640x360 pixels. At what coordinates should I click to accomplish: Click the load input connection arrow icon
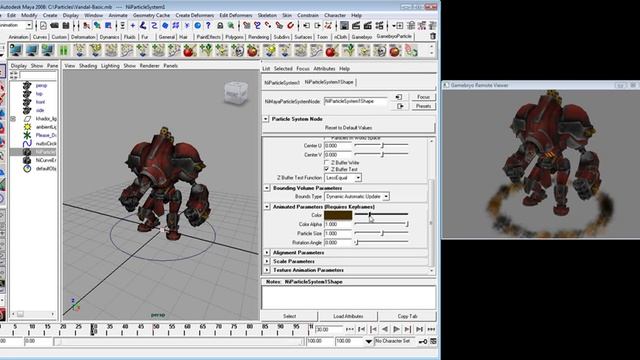[399, 97]
